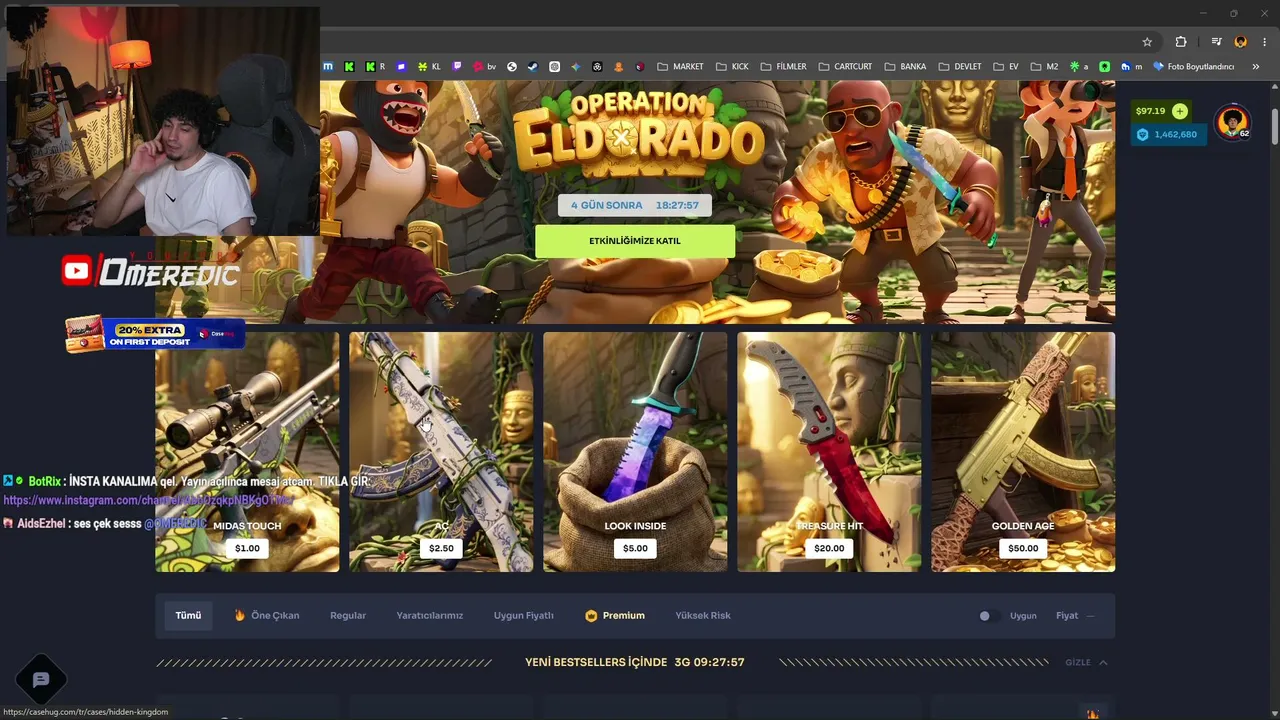Click the BotRix username in chat

tap(45, 481)
